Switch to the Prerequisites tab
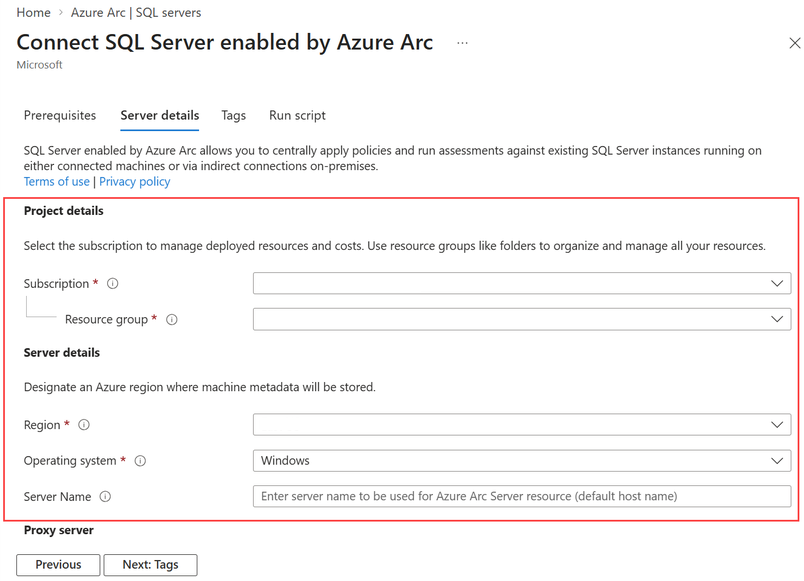Screen dimensions: 804x581 pos(60,115)
